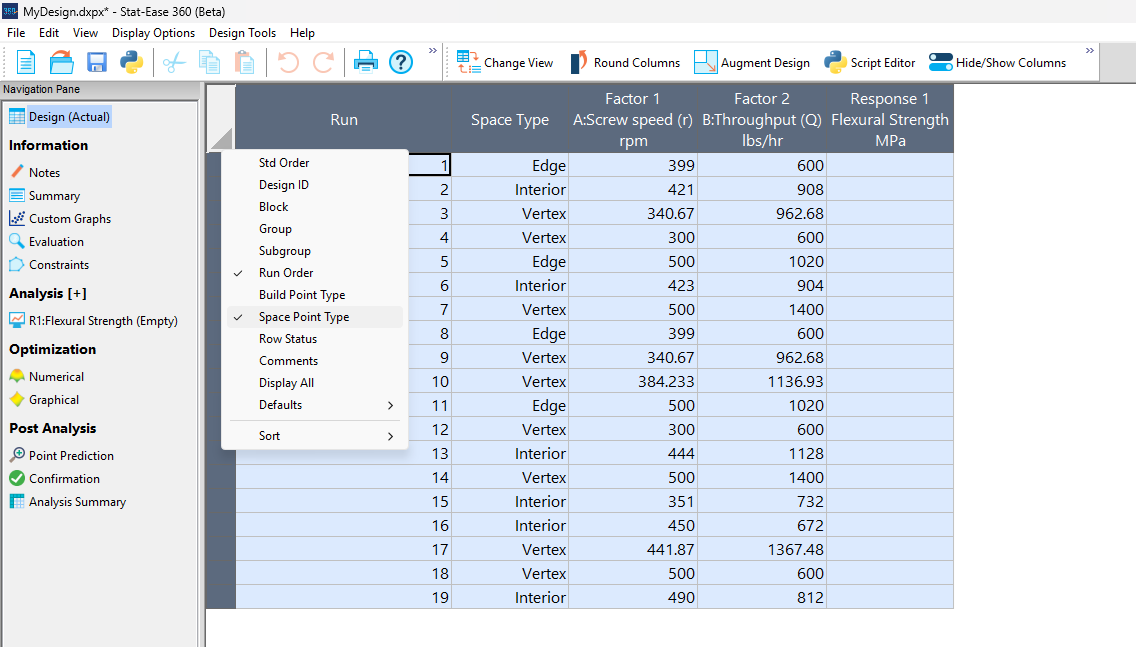Open the Help question mark icon

tap(400, 61)
